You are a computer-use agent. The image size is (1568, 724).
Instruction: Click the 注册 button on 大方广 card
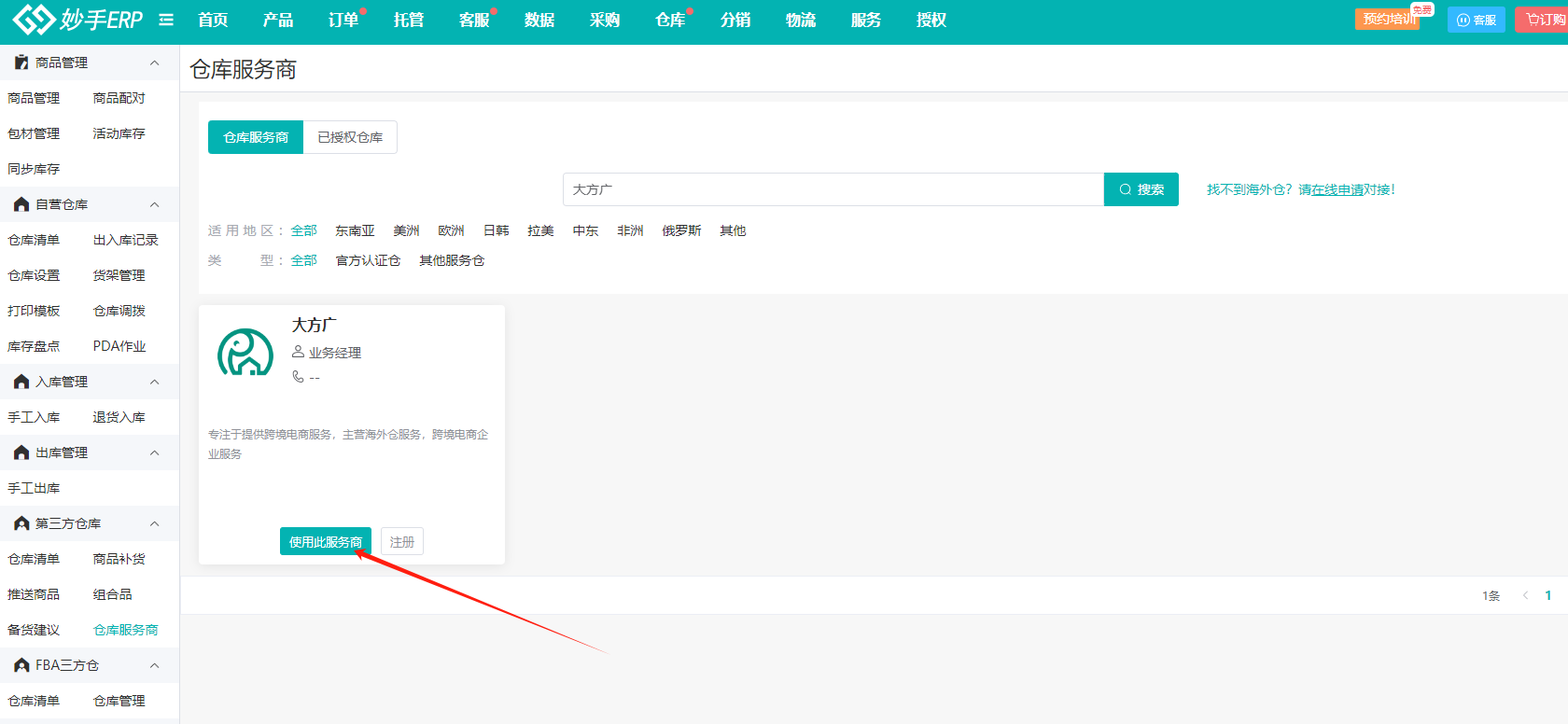click(x=402, y=541)
